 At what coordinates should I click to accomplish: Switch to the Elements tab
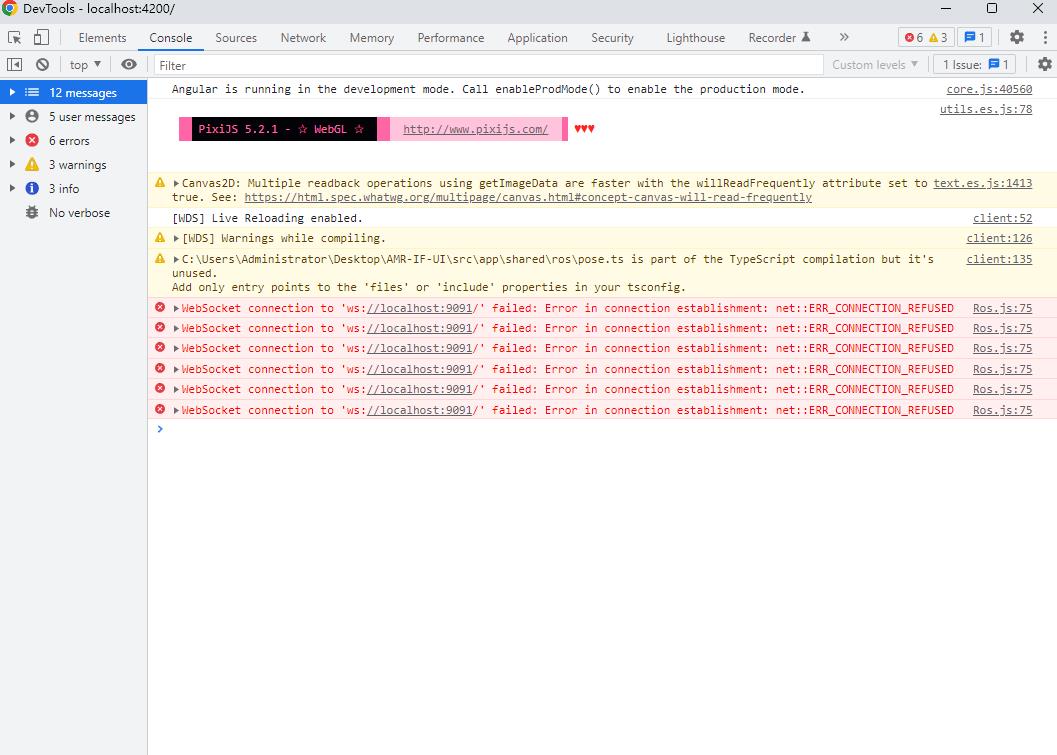(102, 38)
